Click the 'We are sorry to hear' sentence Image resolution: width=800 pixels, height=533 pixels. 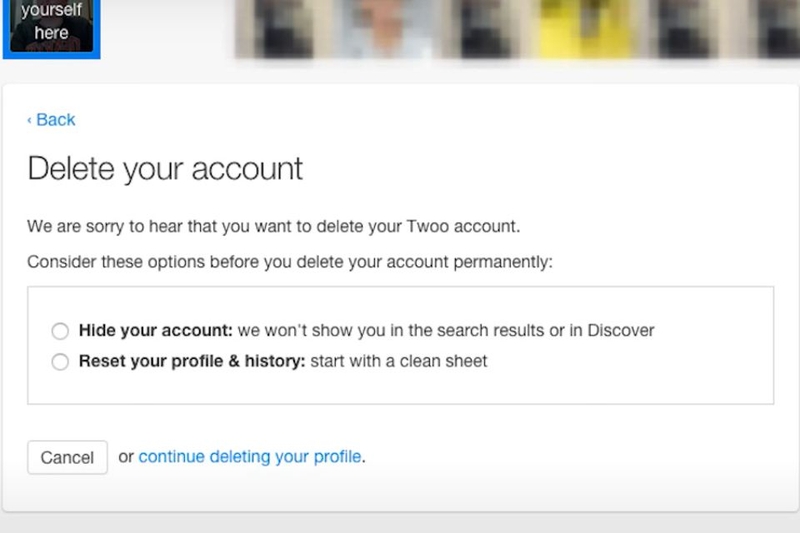point(273,226)
